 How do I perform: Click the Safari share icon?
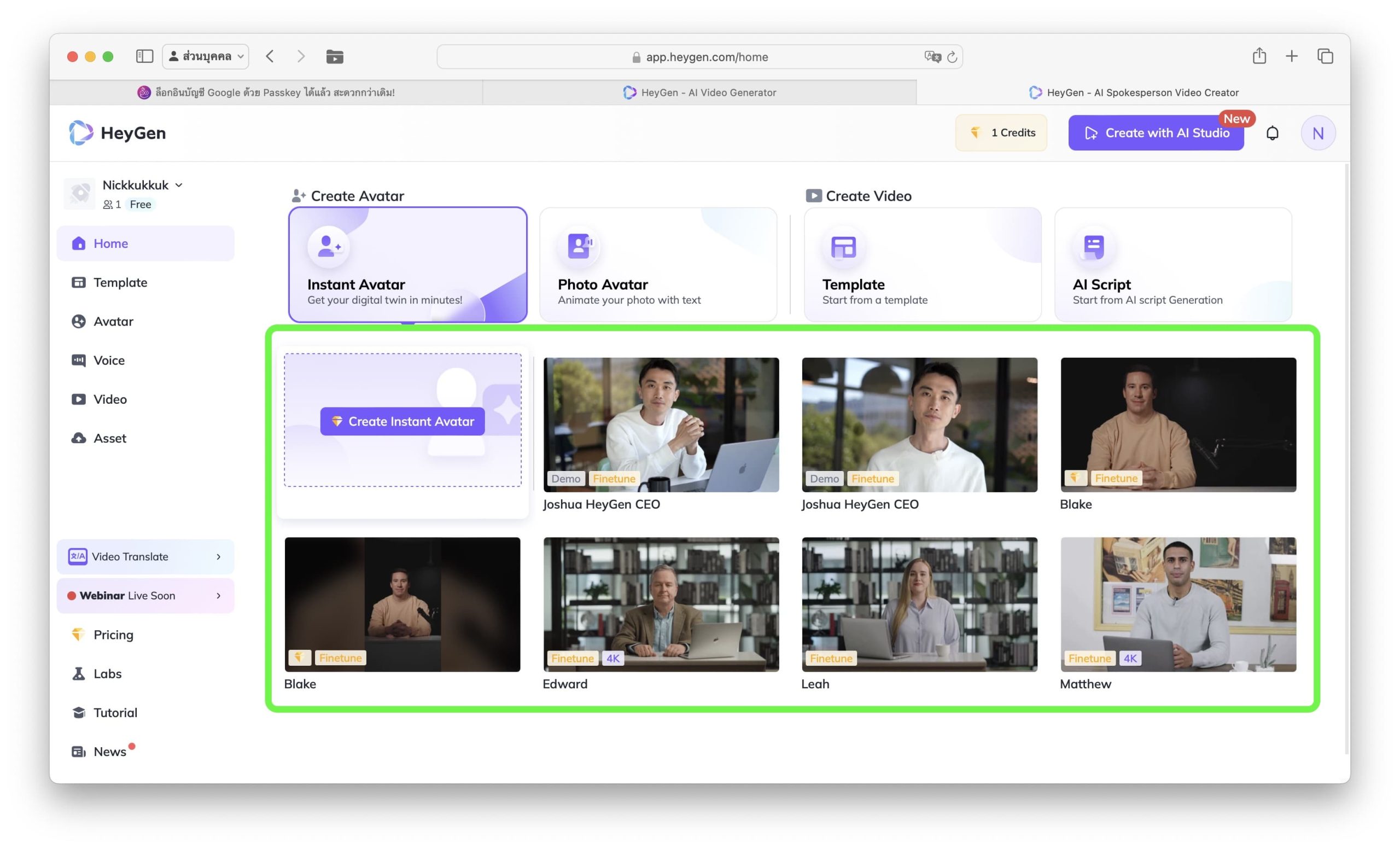coord(1259,56)
